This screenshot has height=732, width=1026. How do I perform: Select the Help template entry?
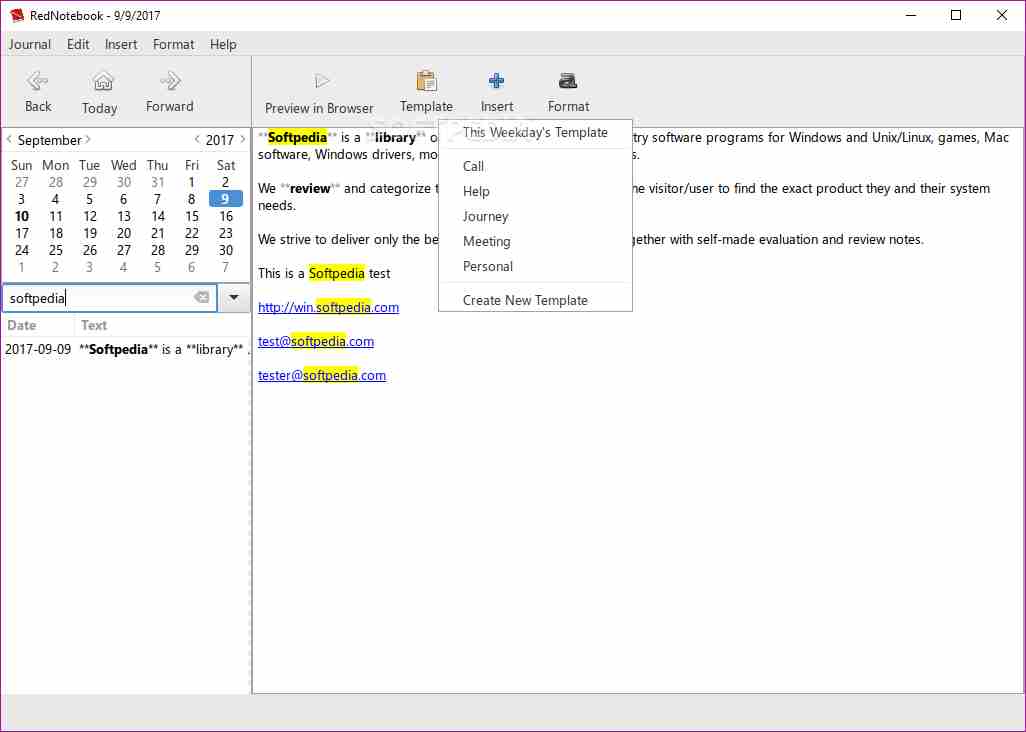(535, 192)
